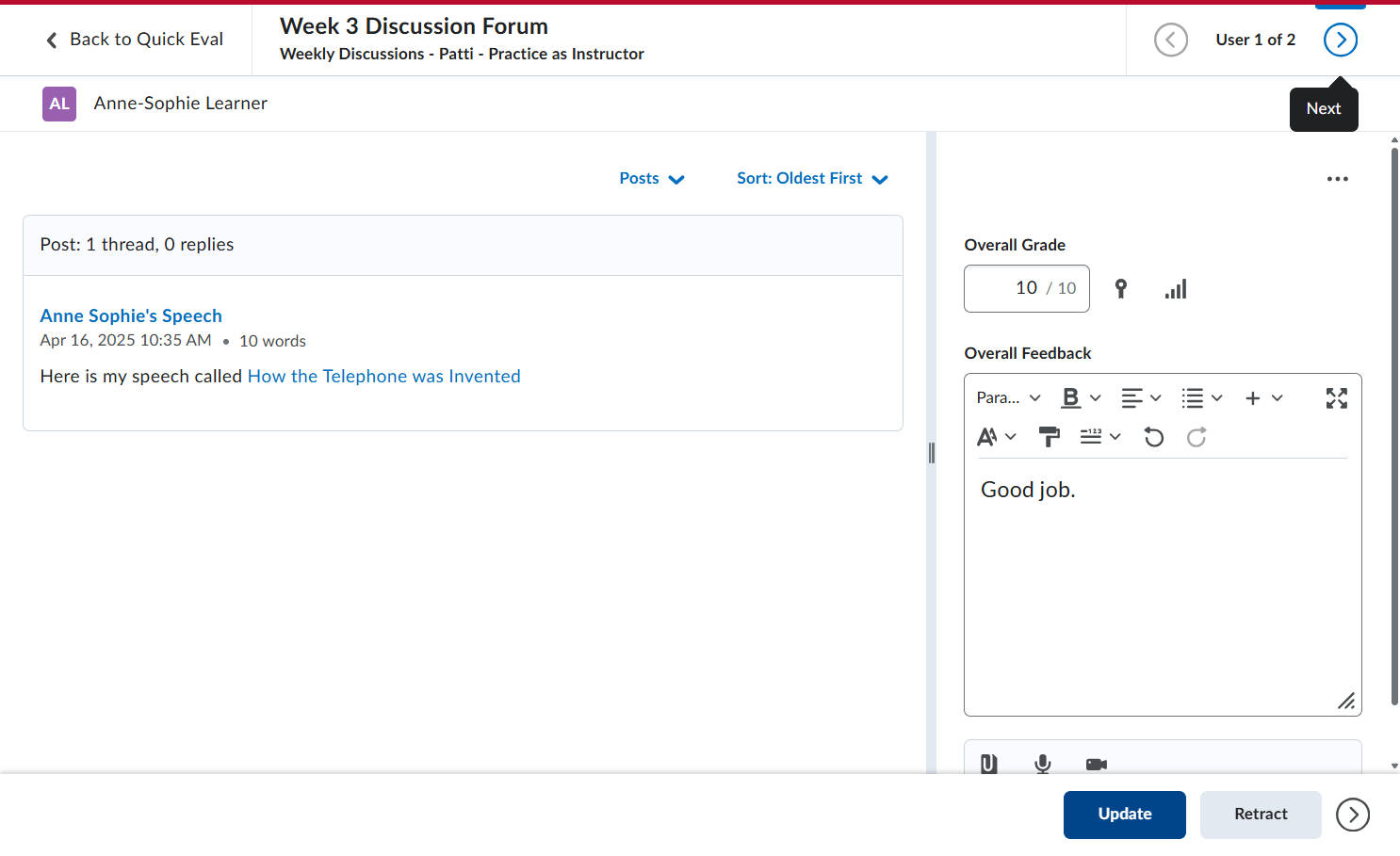1400x856 pixels.
Task: Open the Insert (plus) menu
Action: pyautogui.click(x=1263, y=398)
